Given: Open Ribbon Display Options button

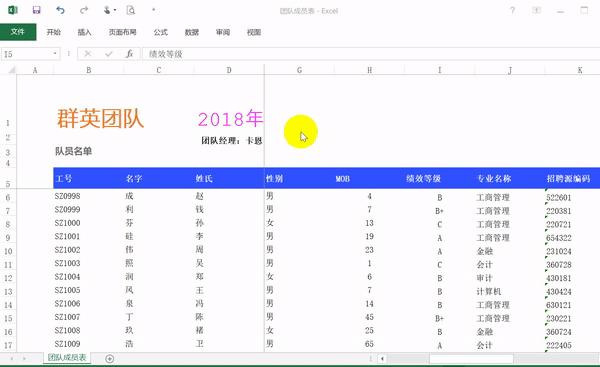Looking at the screenshot, I should pos(536,10).
